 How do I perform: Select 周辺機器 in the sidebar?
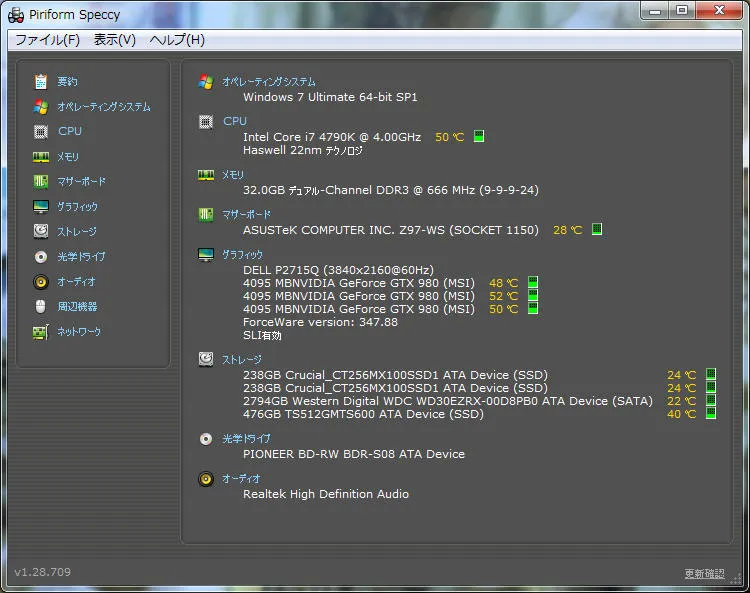tap(77, 307)
